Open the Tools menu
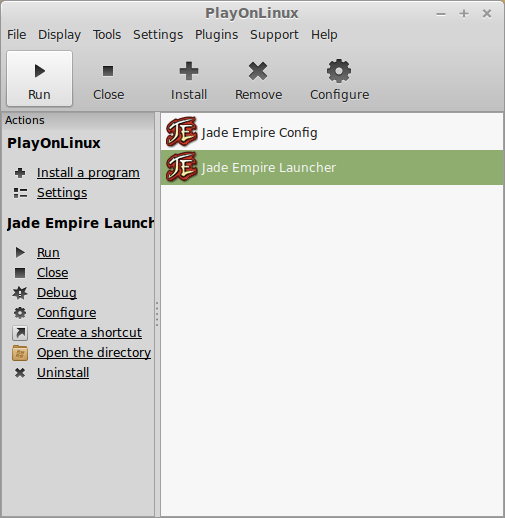The height and width of the screenshot is (518, 505). (x=107, y=35)
